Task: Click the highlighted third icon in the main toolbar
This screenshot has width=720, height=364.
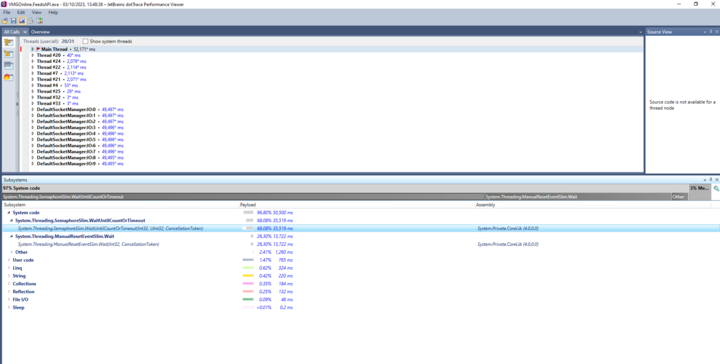Action: click(x=22, y=21)
